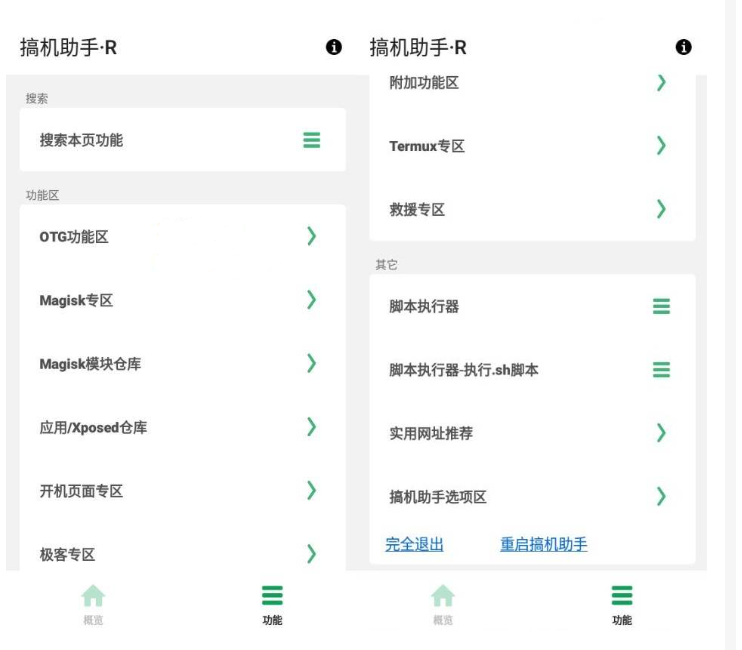Switch to 概览 tab on left screen

pos(93,620)
